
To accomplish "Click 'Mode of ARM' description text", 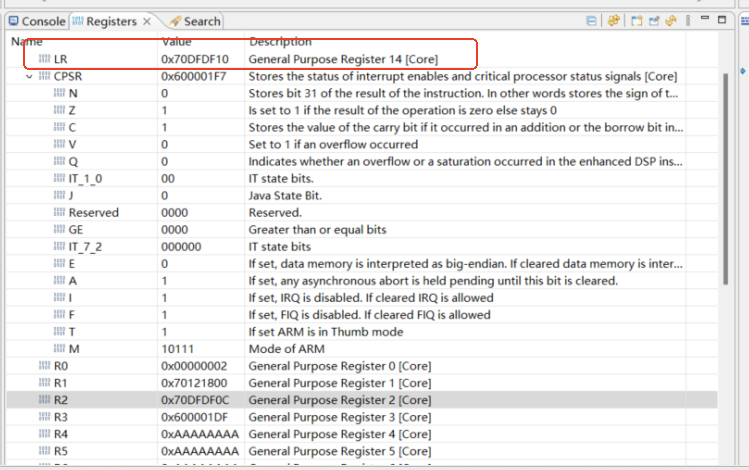I will 287,349.
